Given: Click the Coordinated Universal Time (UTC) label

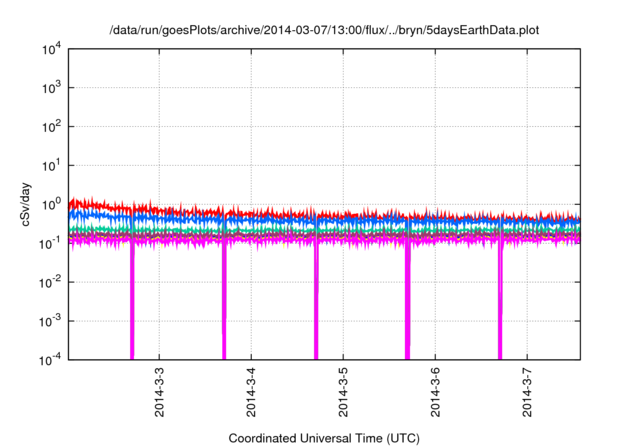Looking at the screenshot, I should pos(324,439).
